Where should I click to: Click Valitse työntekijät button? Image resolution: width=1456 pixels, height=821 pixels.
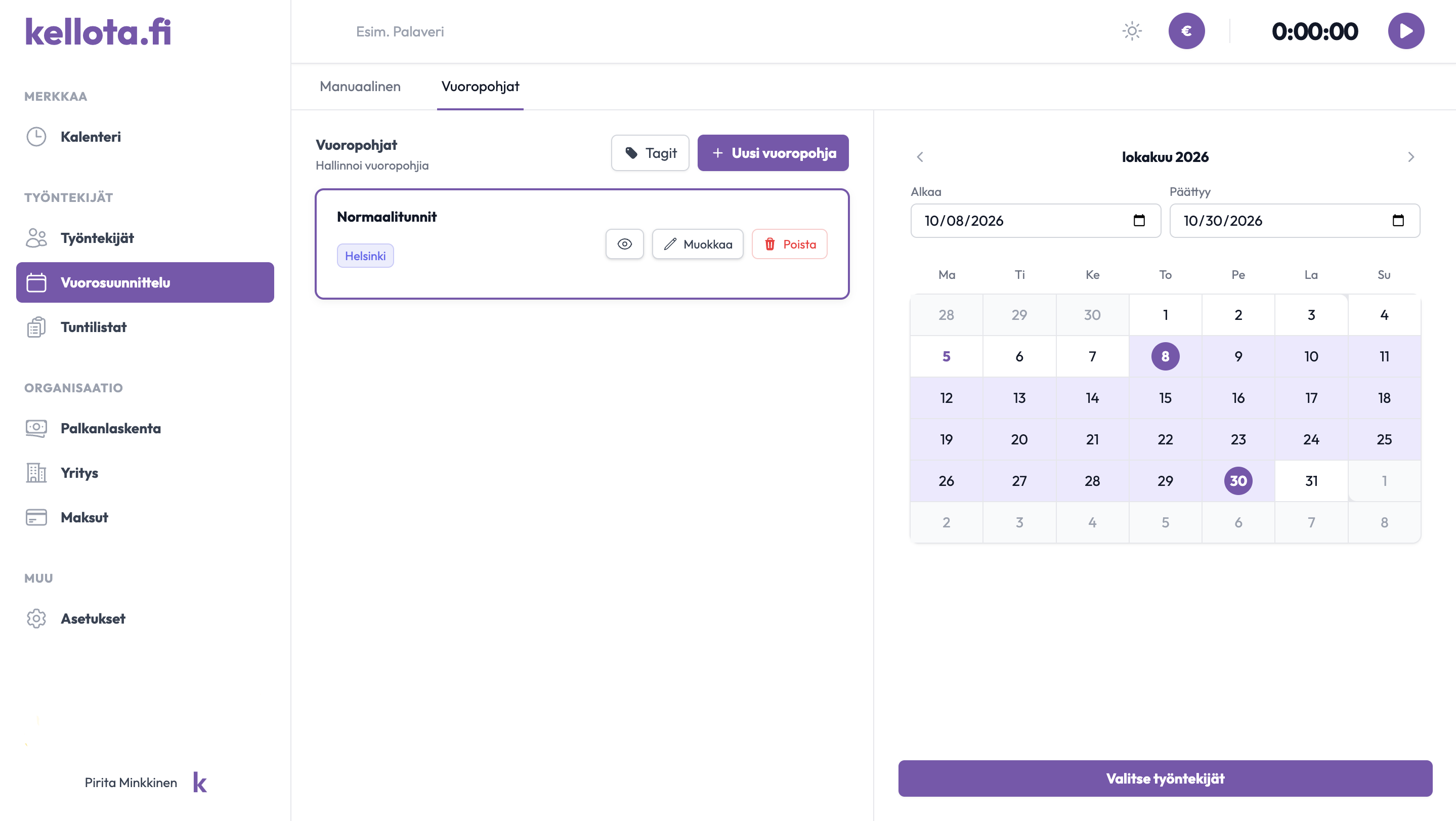coord(1165,778)
